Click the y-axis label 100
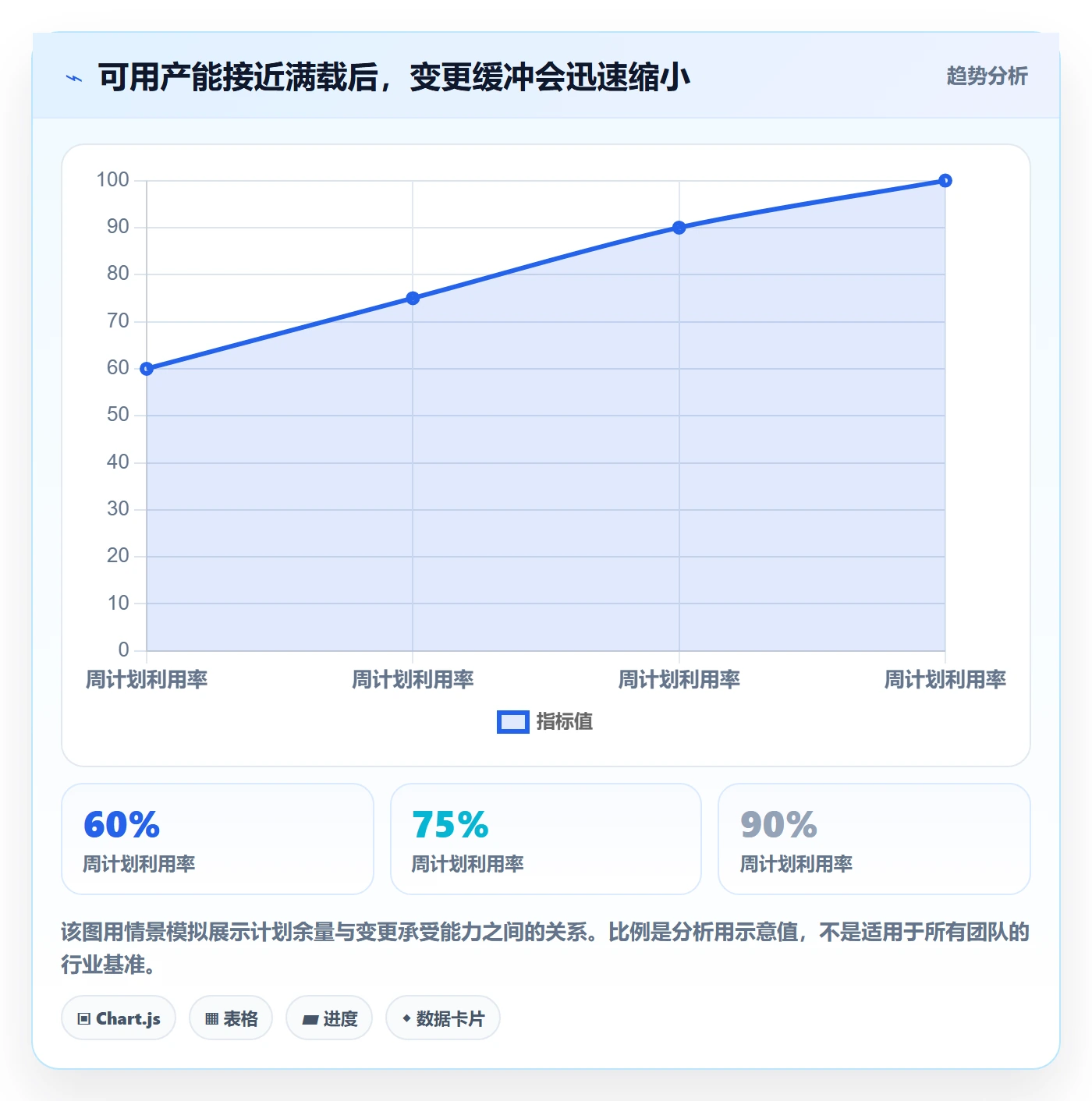Image resolution: width=1092 pixels, height=1101 pixels. click(x=112, y=180)
